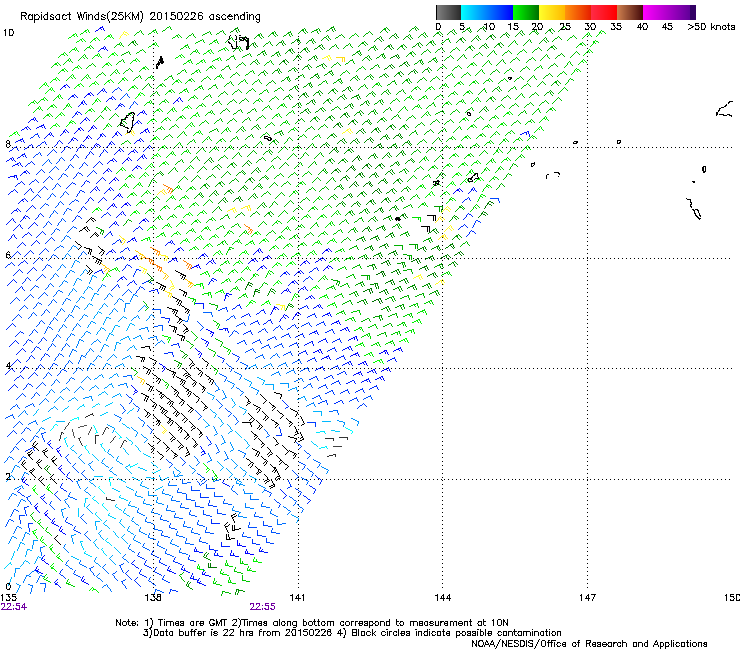Click the longitude label '141'
The width and height of the screenshot is (740, 650).
[297, 598]
